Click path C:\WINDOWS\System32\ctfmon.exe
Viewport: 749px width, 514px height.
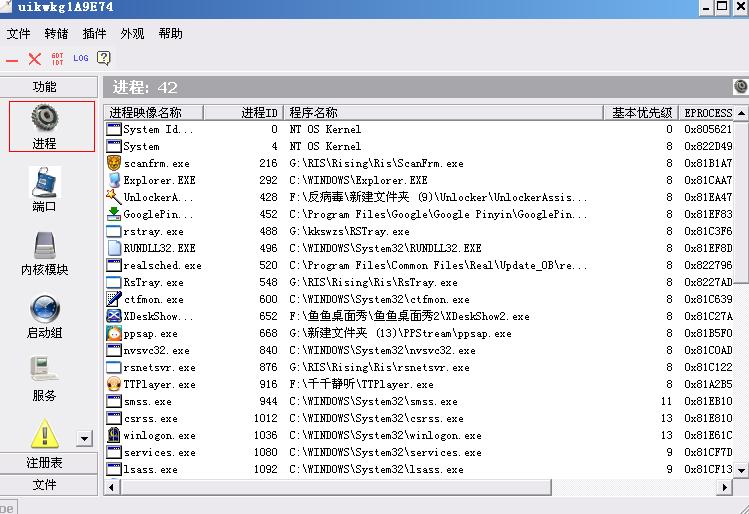pos(379,300)
